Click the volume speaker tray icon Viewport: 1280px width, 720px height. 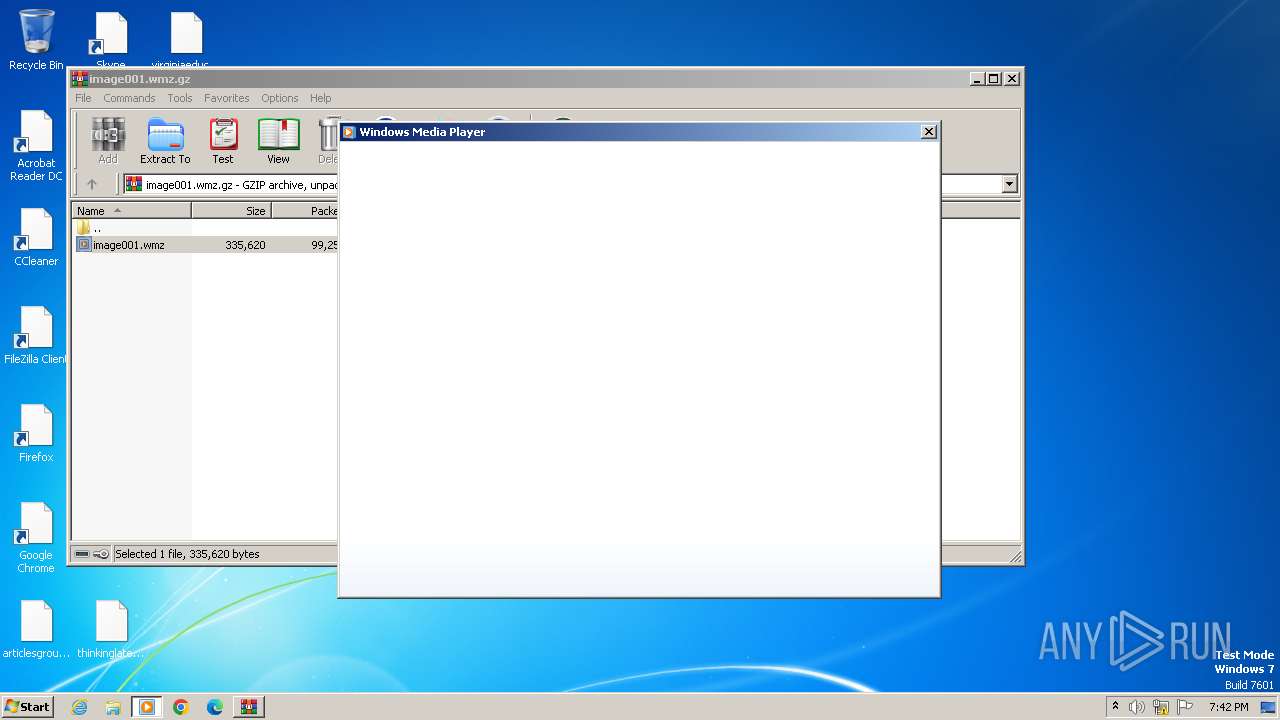(1137, 707)
